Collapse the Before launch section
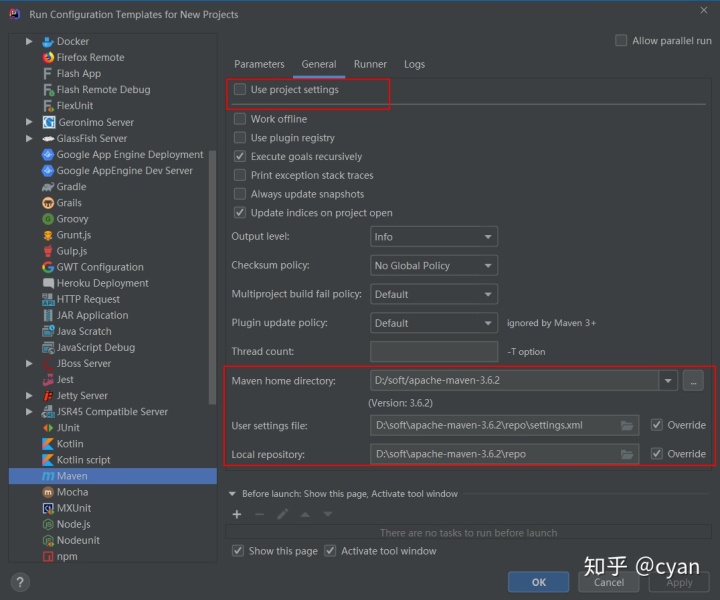Image resolution: width=720 pixels, height=600 pixels. tap(232, 494)
